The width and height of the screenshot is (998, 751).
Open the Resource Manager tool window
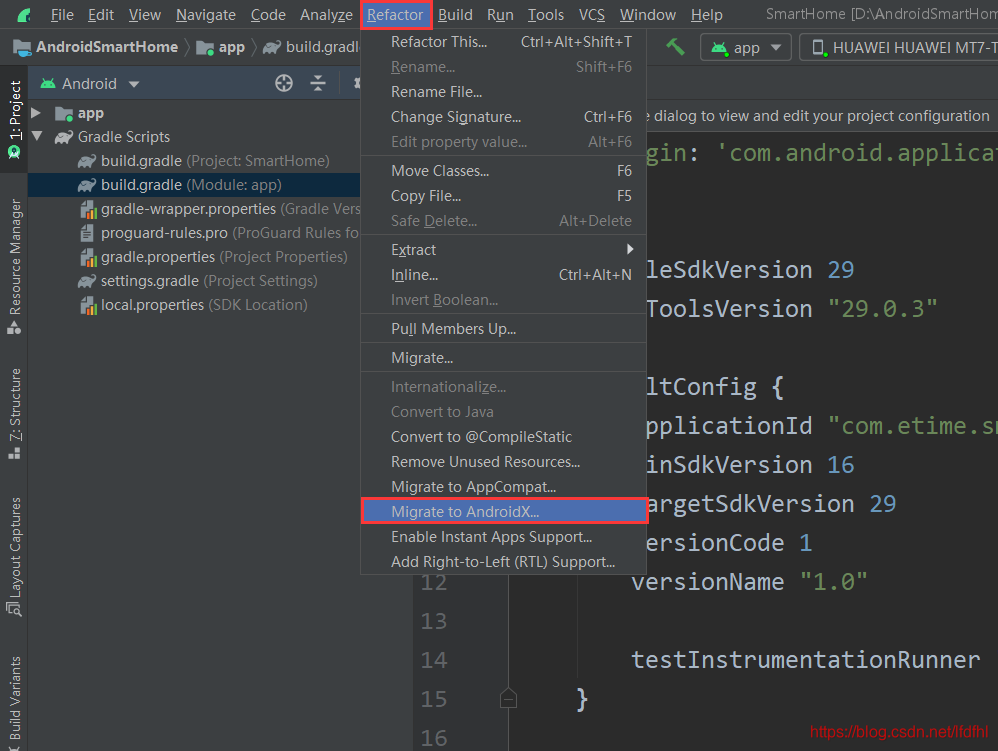15,266
